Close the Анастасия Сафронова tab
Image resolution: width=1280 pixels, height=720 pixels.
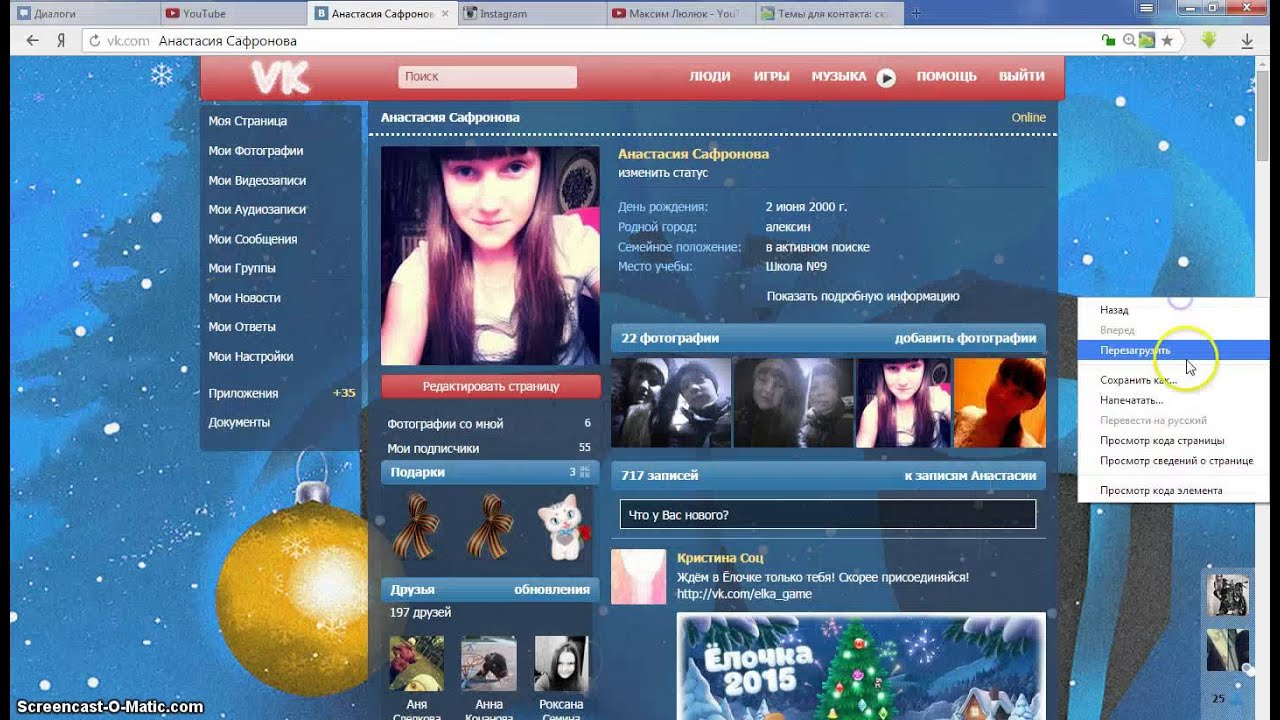[447, 14]
